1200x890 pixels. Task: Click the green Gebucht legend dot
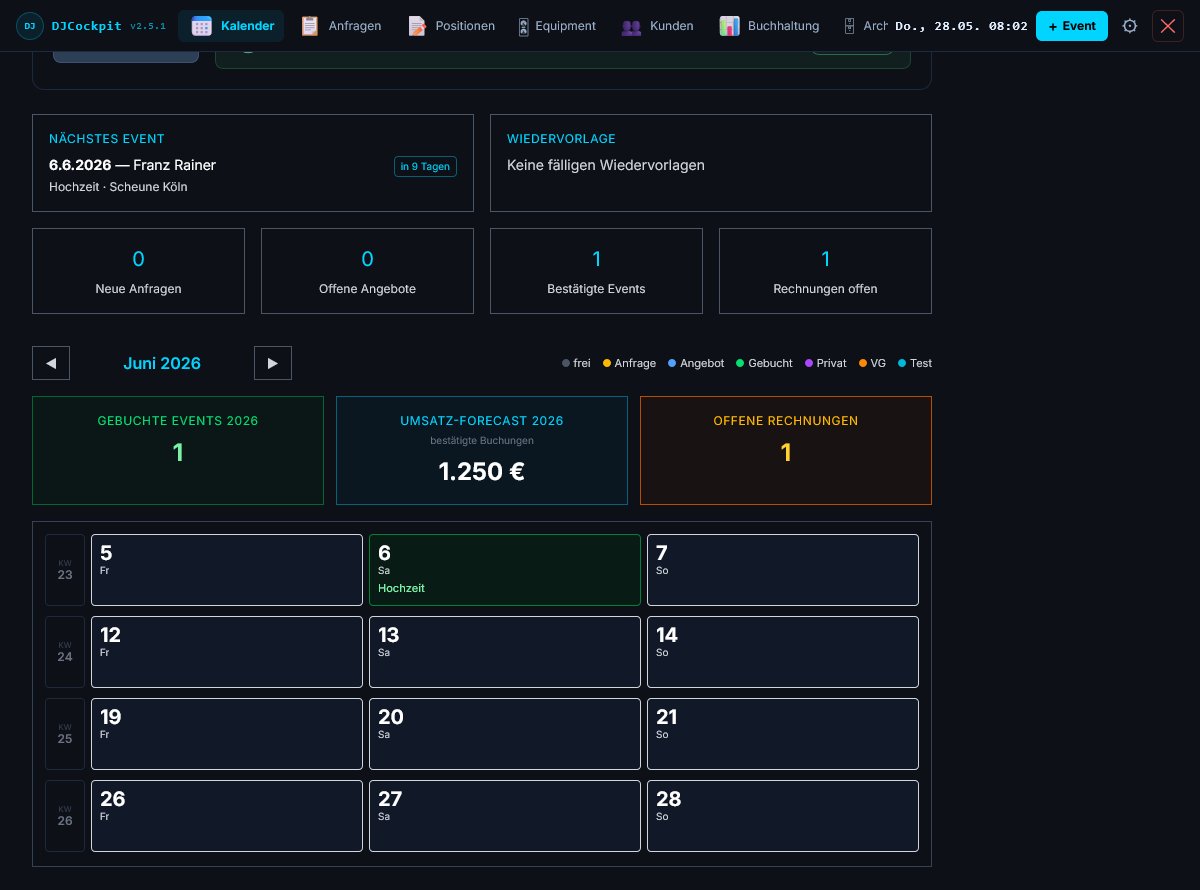click(x=740, y=363)
